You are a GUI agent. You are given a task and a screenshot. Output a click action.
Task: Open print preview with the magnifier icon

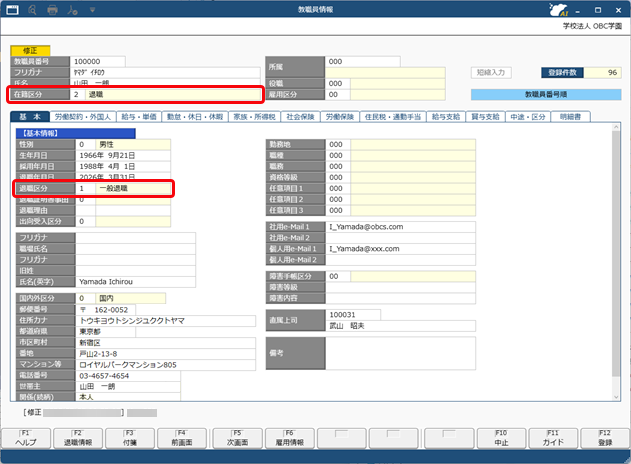coord(30,10)
